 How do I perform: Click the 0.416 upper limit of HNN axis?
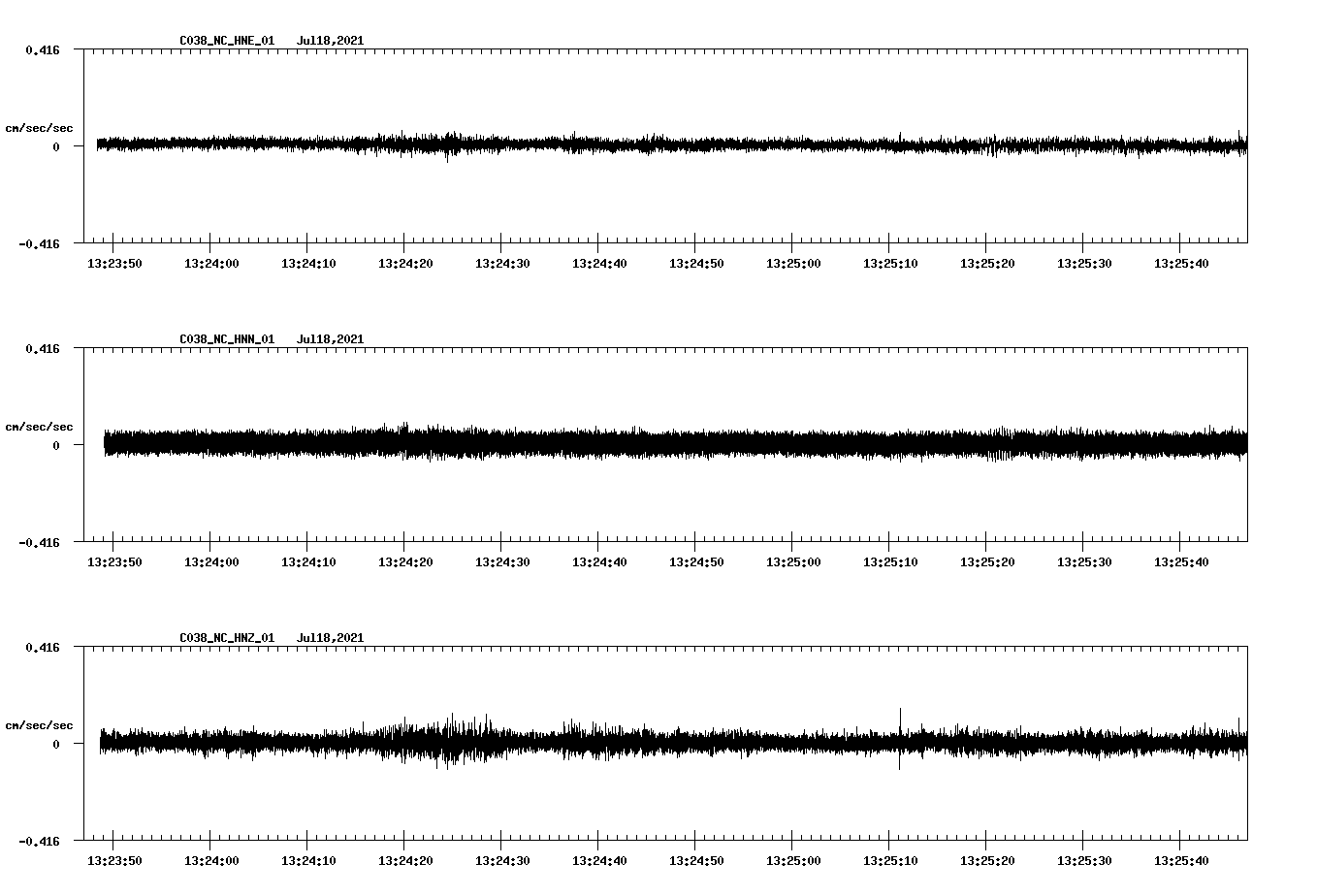coord(43,348)
